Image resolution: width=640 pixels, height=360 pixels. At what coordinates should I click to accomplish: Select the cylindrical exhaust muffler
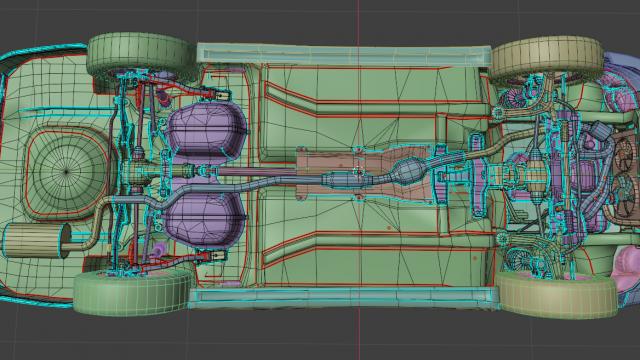[x=37, y=240]
